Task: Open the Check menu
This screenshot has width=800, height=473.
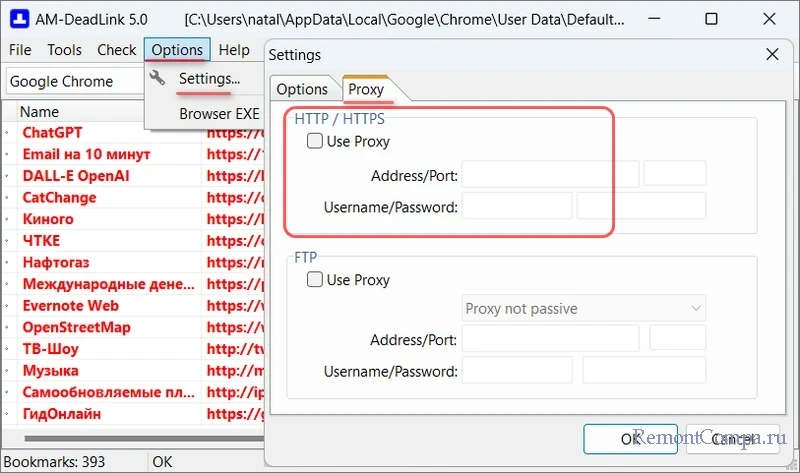Action: [117, 50]
